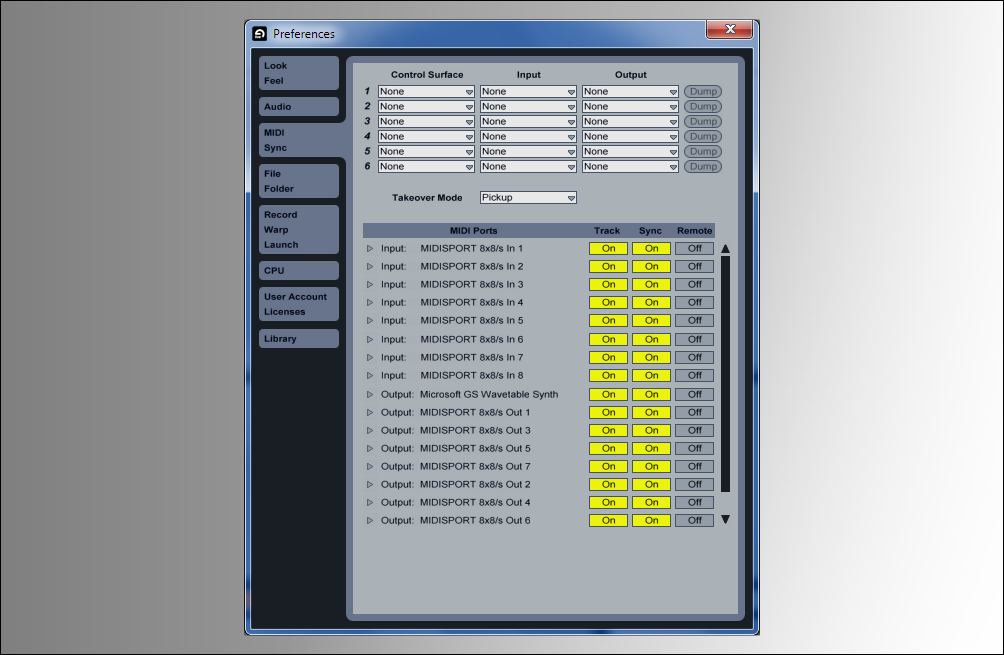The height and width of the screenshot is (655, 1004).
Task: Enable Remote for MIDISPORT 8x8/s Out 1
Action: coord(694,412)
